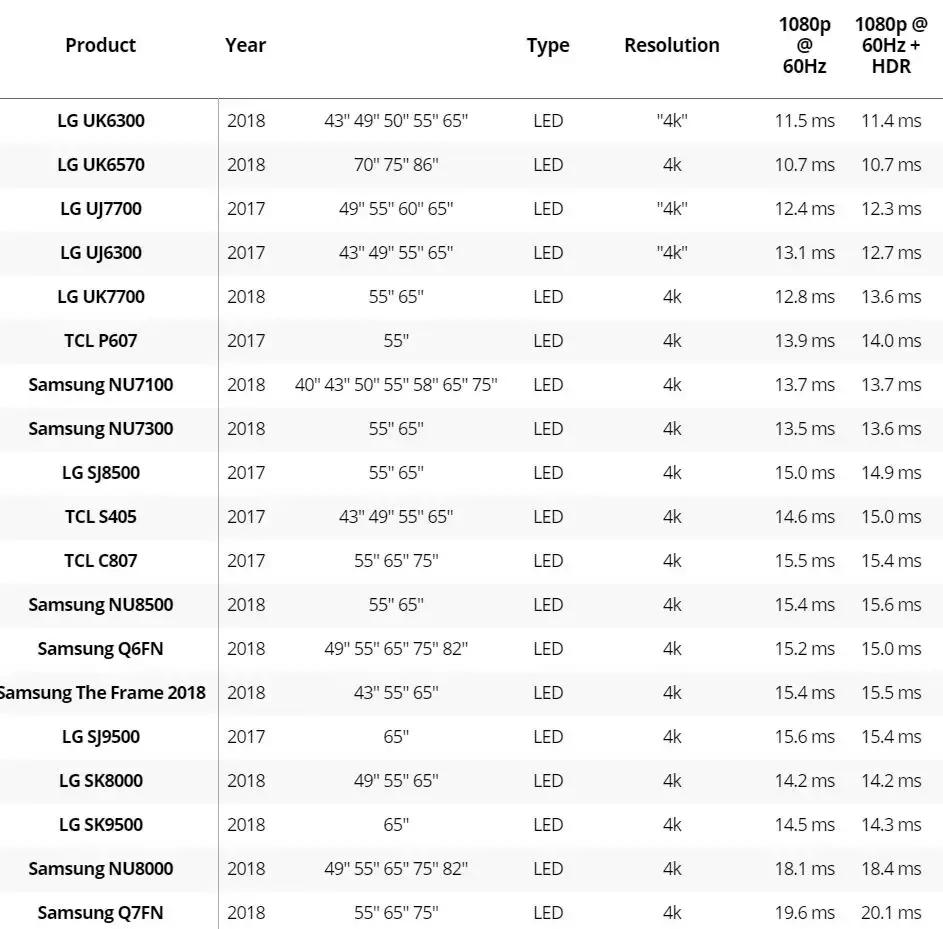Open the TCL P607 product link
Screen dimensions: 943x929
tap(100, 341)
